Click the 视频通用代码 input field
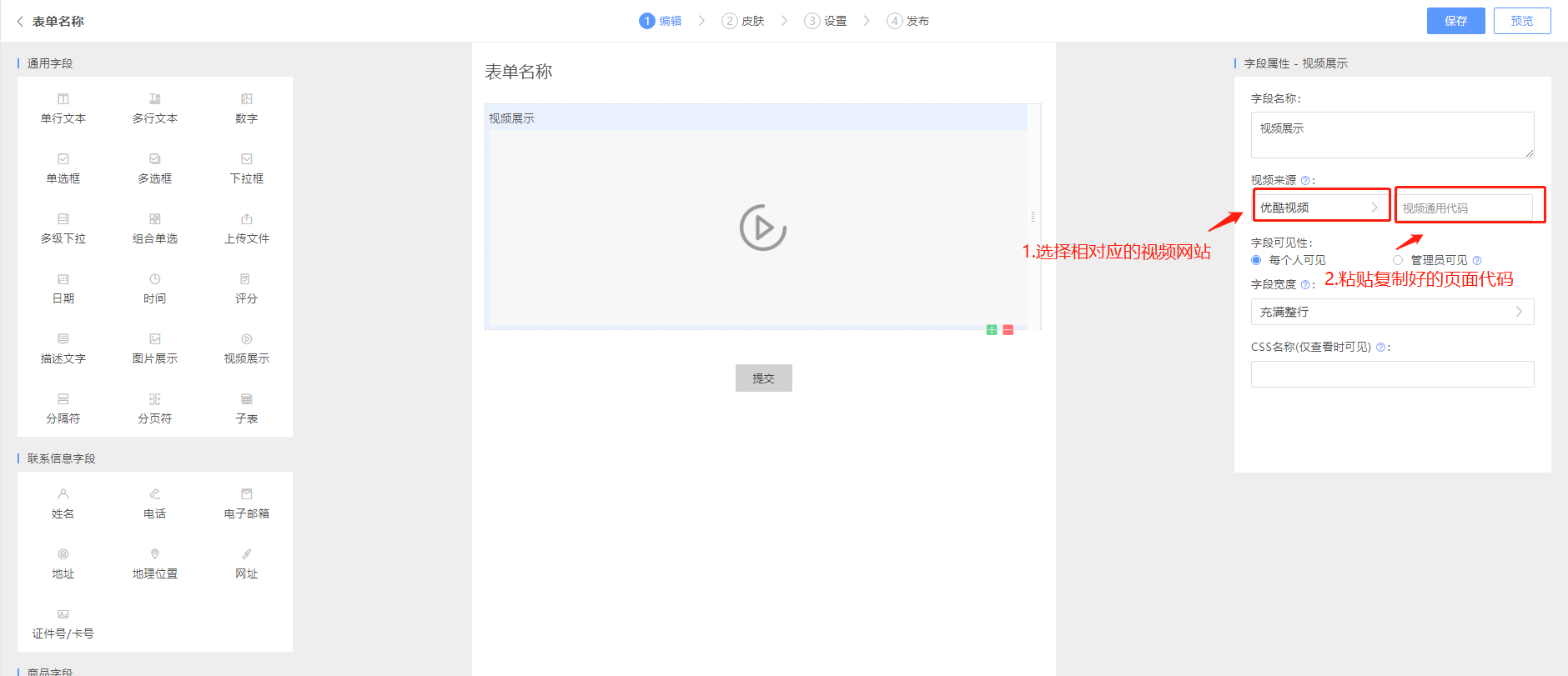 [1465, 208]
